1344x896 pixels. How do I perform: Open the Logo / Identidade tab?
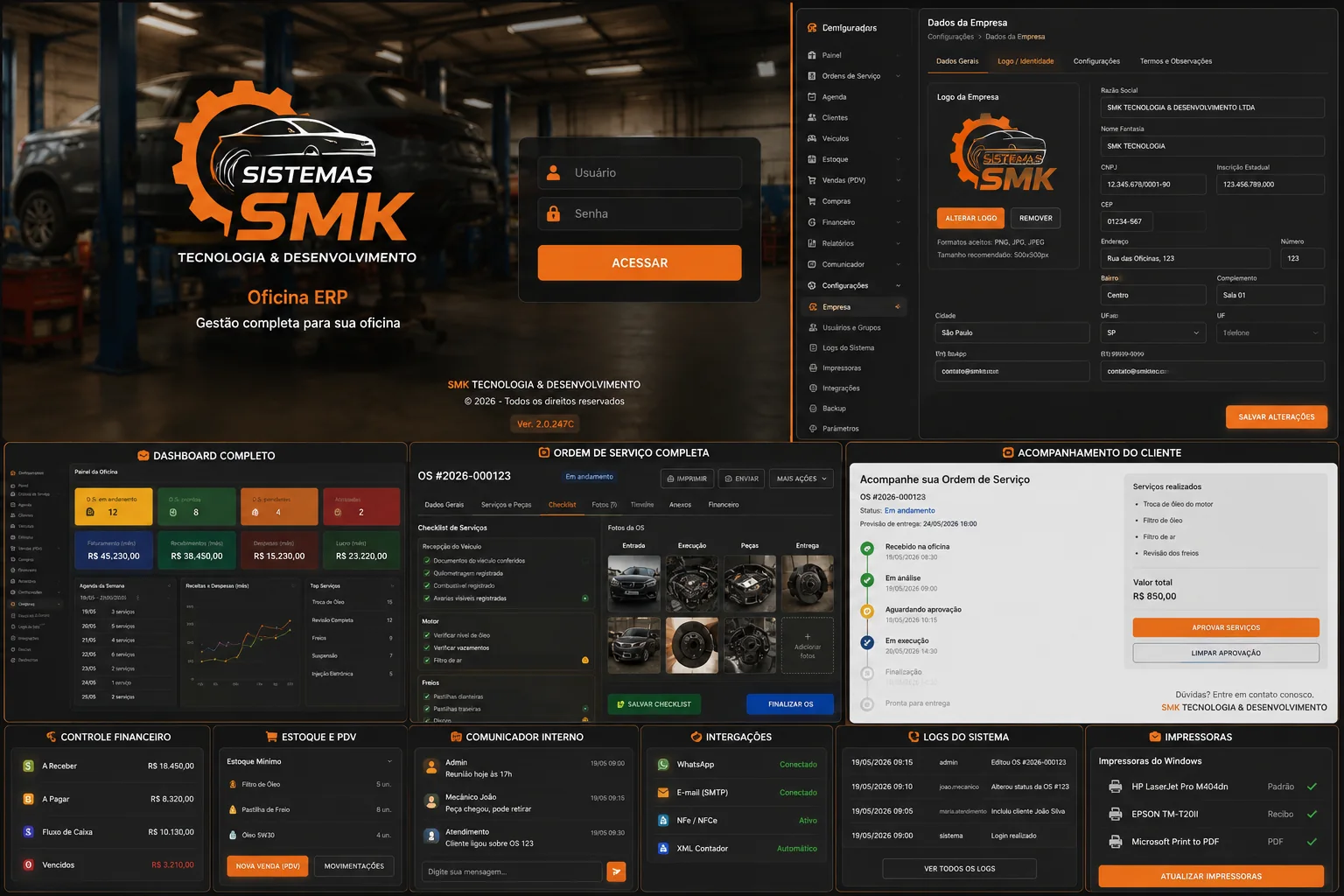coord(1025,61)
